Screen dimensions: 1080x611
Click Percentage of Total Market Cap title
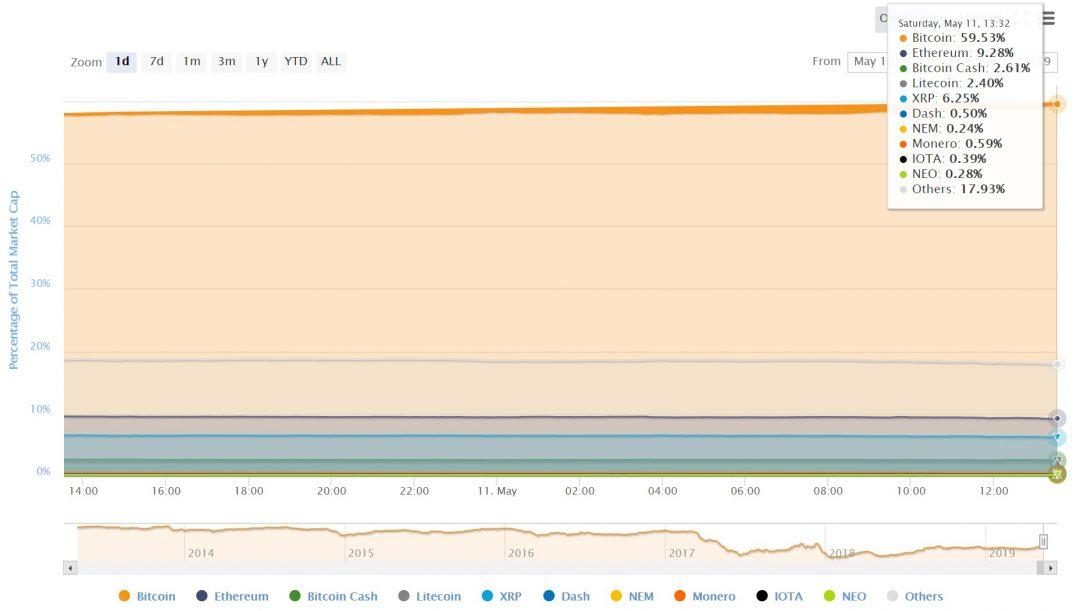tap(13, 280)
